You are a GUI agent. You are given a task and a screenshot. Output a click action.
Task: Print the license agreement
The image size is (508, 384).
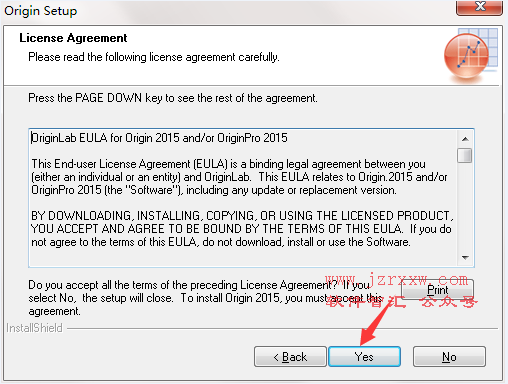tap(437, 289)
